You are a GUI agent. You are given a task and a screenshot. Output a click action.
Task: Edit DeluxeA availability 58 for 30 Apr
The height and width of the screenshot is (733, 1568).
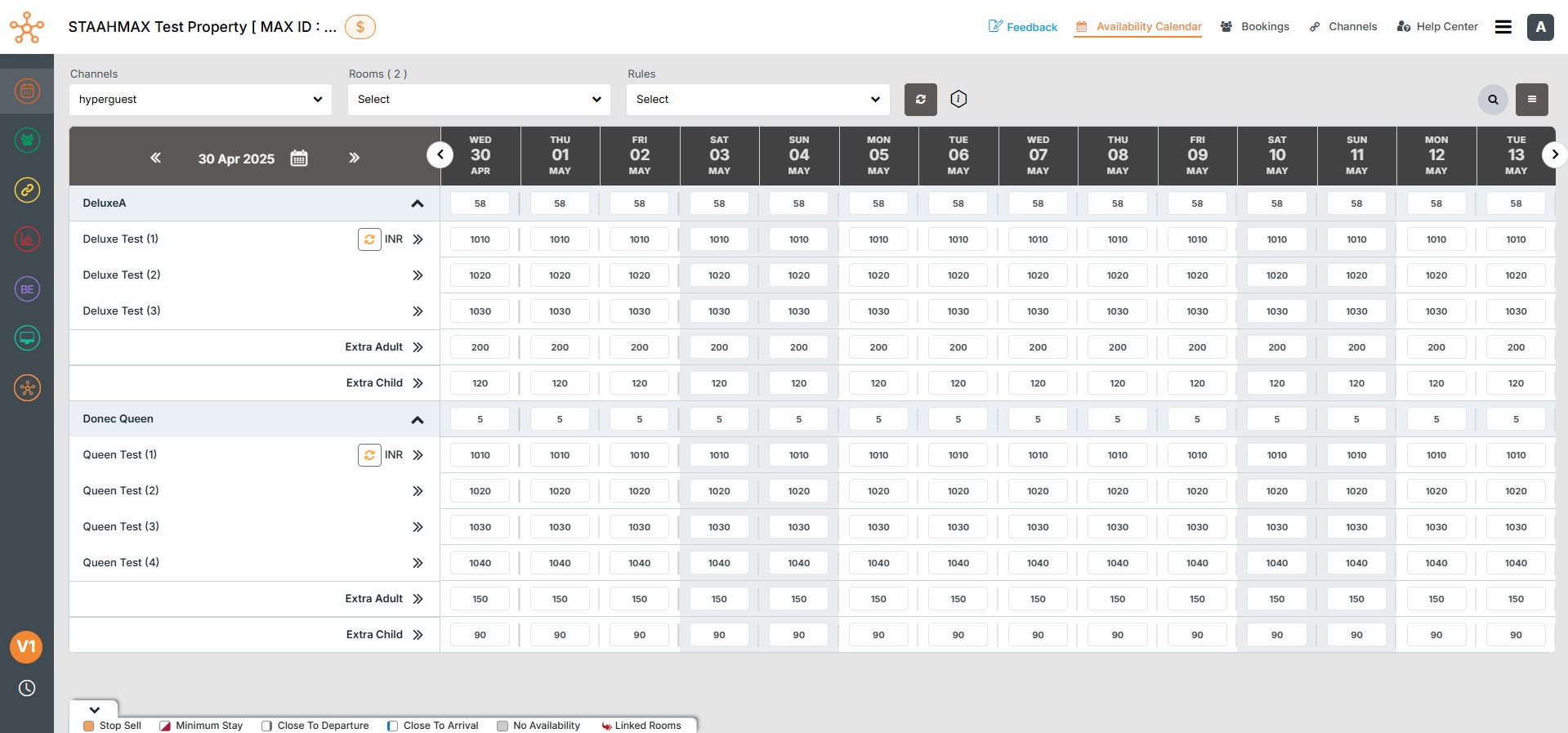[x=480, y=203]
